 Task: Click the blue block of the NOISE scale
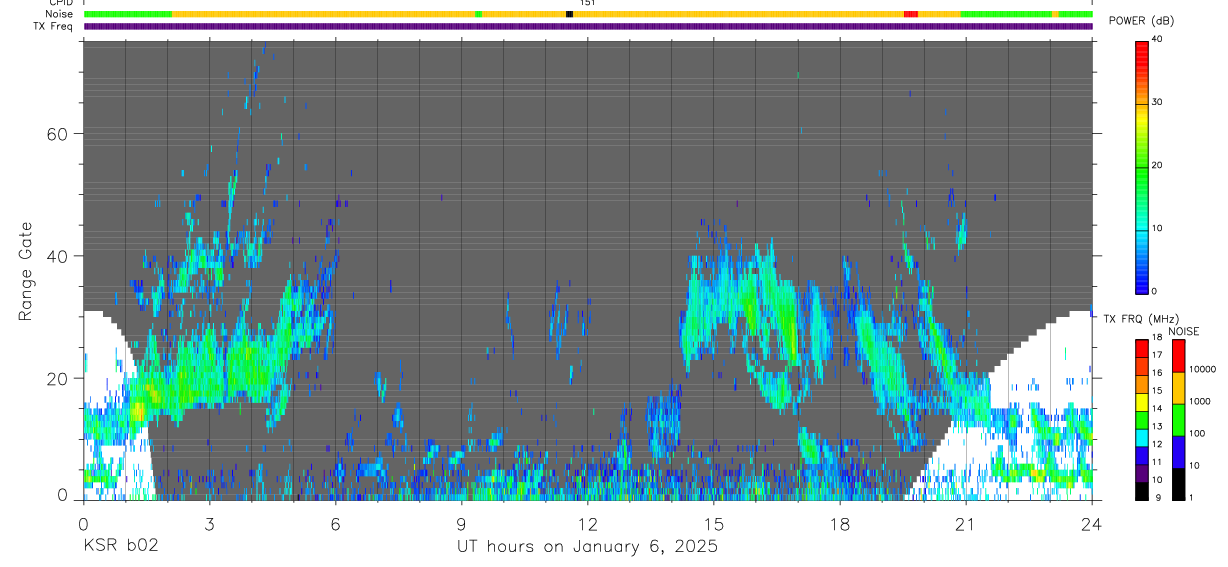point(1178,452)
